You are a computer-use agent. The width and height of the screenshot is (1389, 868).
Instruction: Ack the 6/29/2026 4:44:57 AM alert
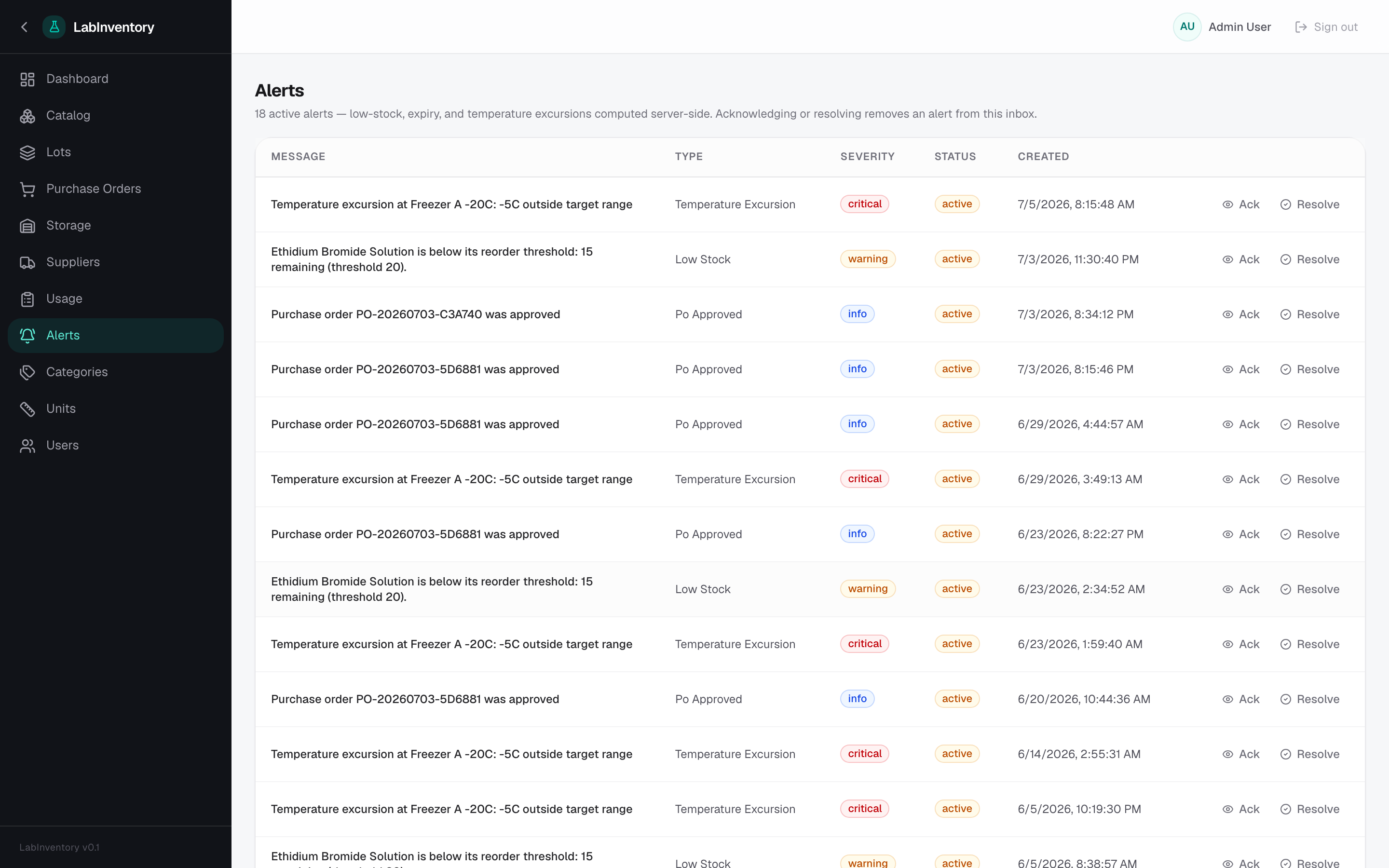coord(1240,424)
